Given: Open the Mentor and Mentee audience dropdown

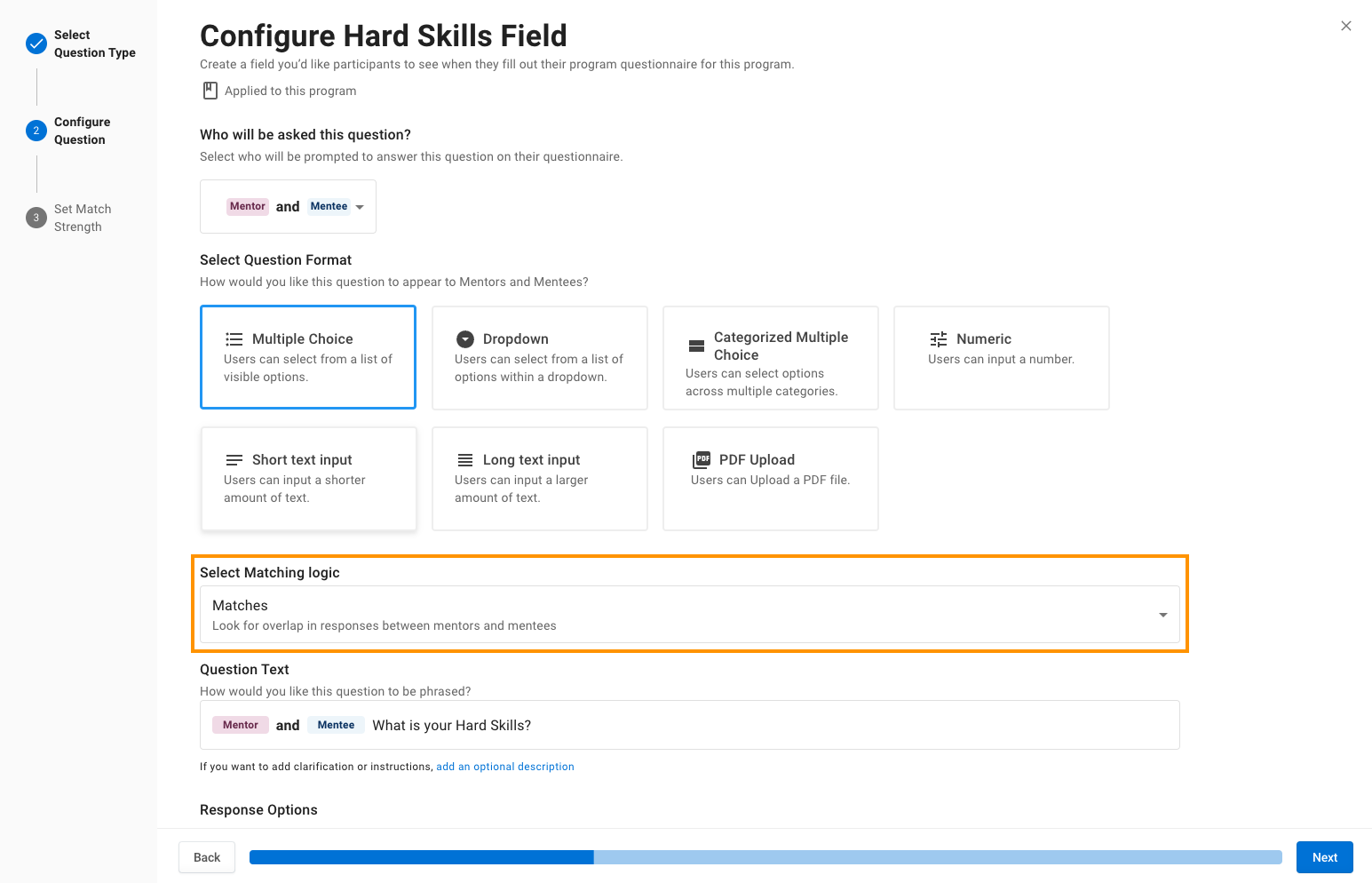Looking at the screenshot, I should coord(288,207).
